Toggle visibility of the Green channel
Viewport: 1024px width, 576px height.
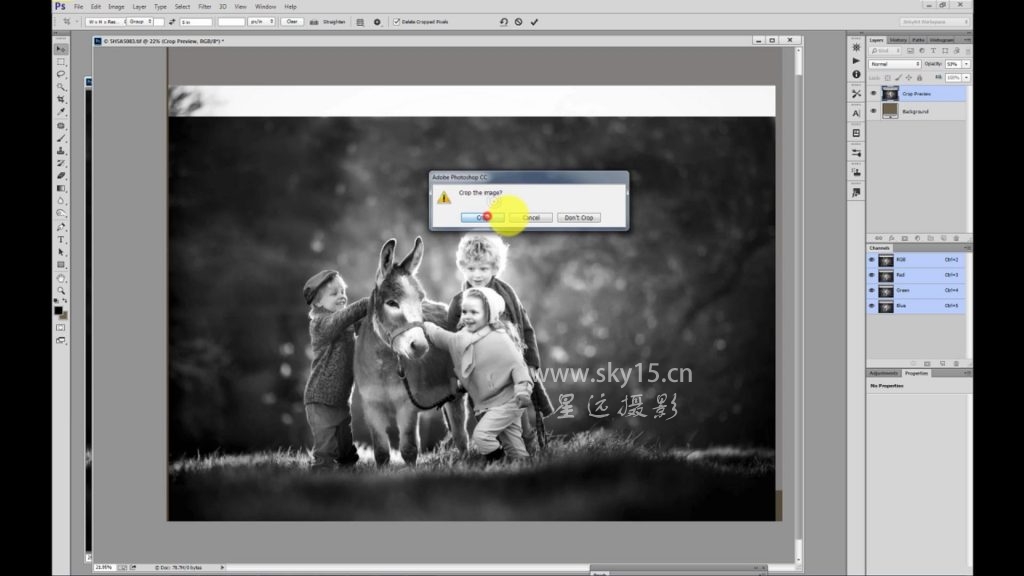tap(872, 291)
